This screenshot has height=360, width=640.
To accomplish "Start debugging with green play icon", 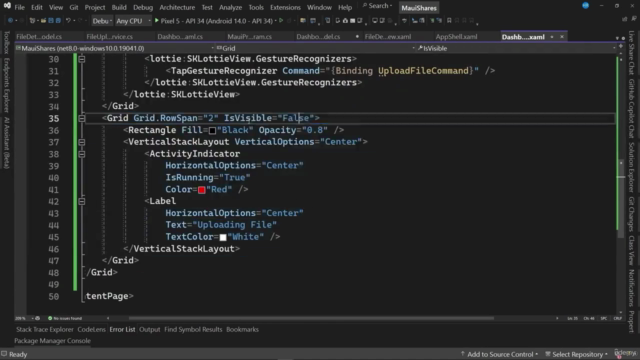I will [156, 20].
